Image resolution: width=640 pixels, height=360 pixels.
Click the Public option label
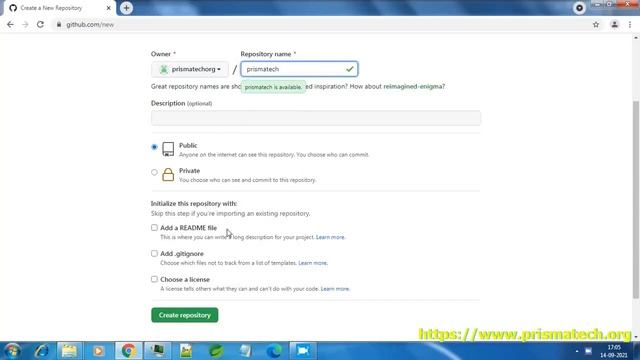[x=188, y=145]
